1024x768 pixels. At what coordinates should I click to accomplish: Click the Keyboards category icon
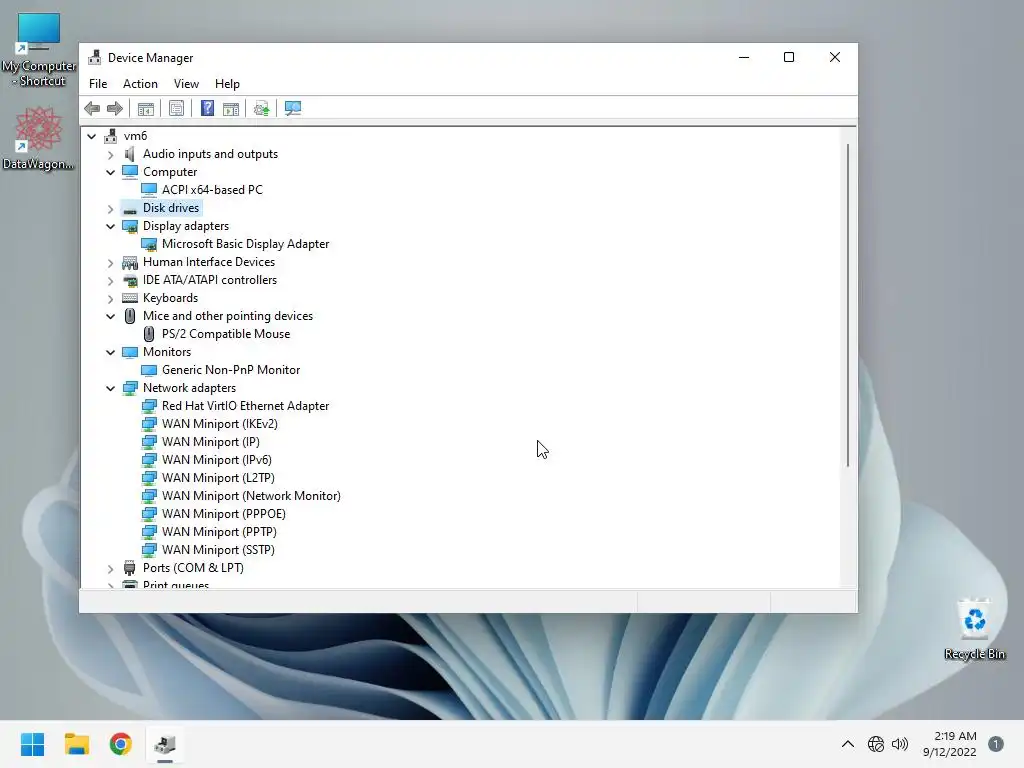click(x=130, y=298)
